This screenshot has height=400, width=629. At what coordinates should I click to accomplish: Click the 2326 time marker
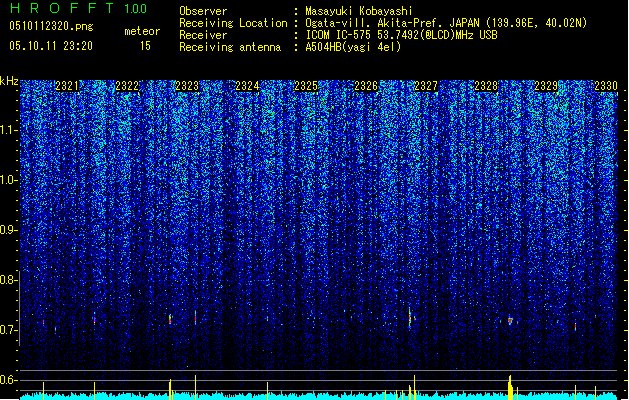coord(366,86)
